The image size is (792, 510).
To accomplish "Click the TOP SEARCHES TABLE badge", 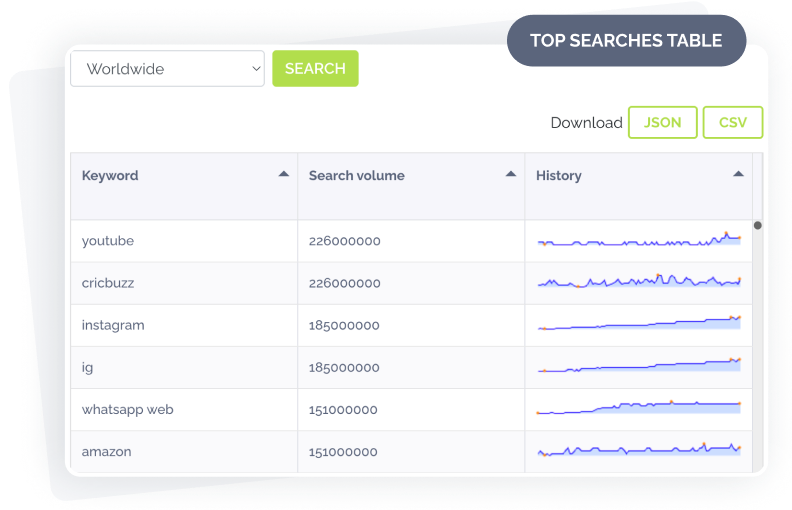I will pyautogui.click(x=626, y=40).
